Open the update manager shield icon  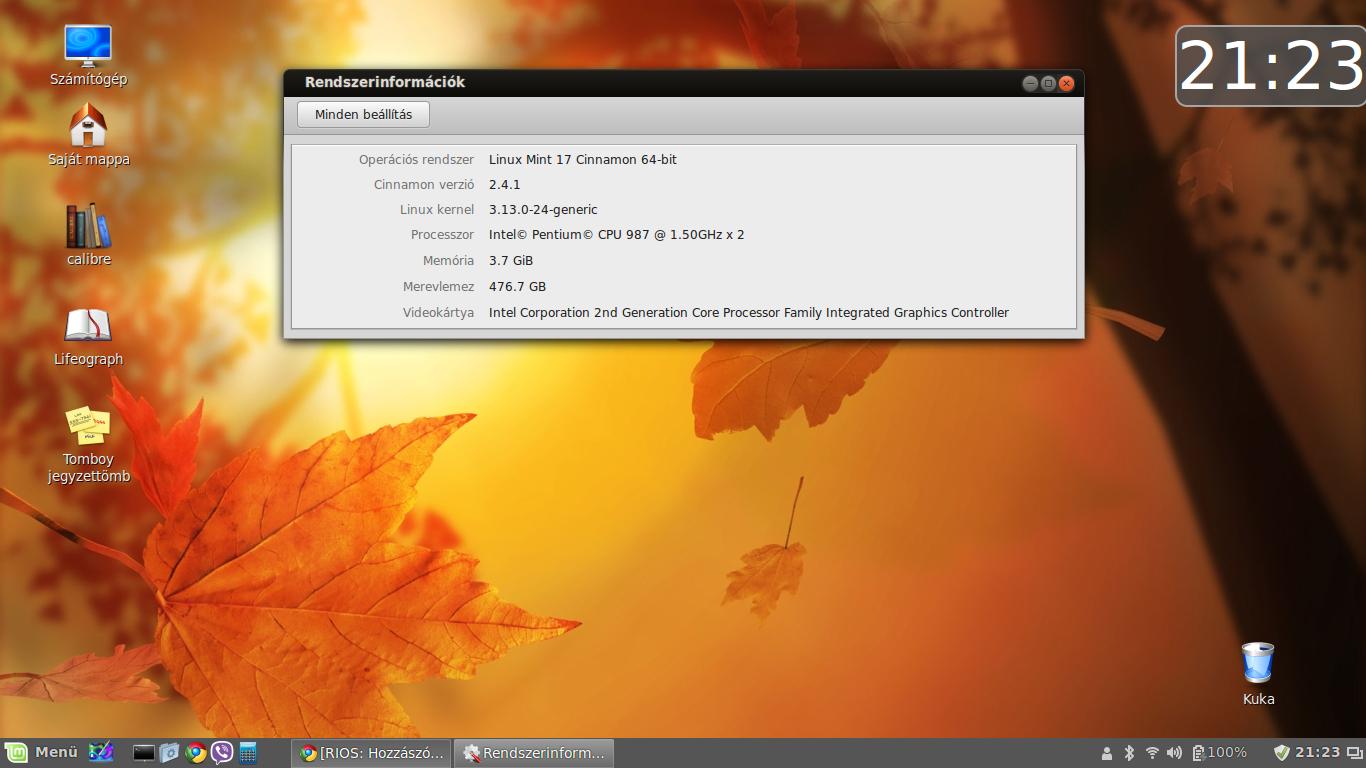pyautogui.click(x=1281, y=753)
